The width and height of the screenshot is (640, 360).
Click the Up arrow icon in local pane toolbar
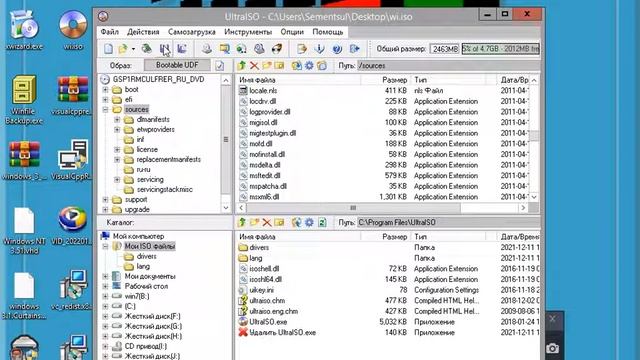tap(242, 222)
